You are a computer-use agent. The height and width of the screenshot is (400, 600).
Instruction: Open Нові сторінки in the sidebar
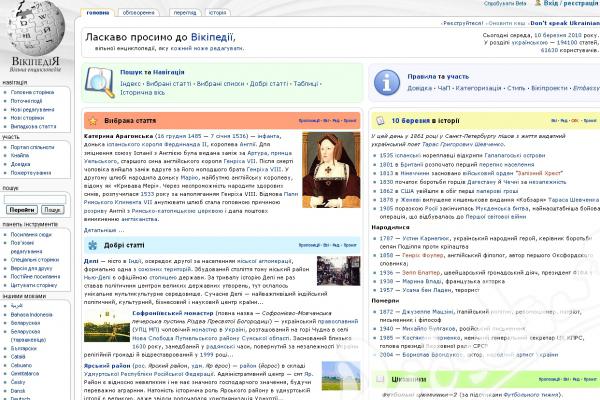27,118
